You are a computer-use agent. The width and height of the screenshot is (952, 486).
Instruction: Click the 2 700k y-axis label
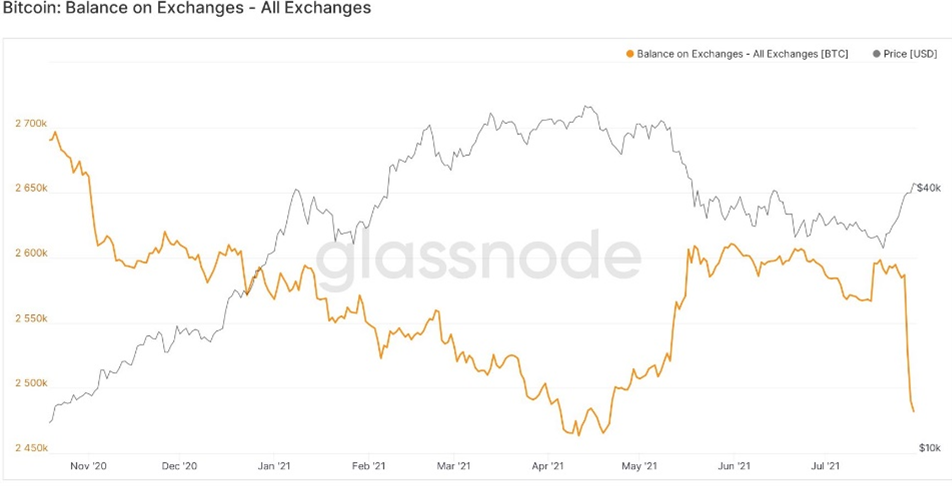(32, 124)
